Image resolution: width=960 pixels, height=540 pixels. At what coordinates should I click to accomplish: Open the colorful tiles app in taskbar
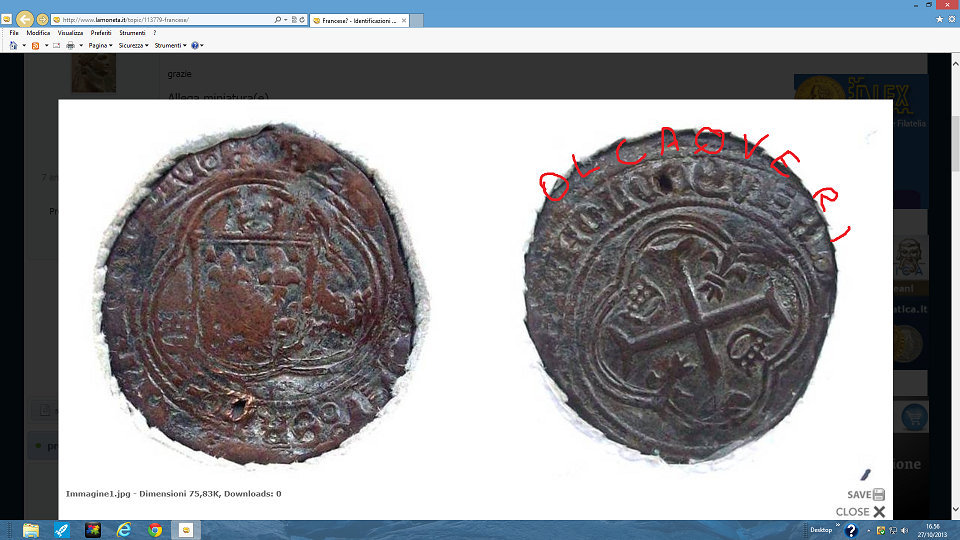tap(93, 530)
